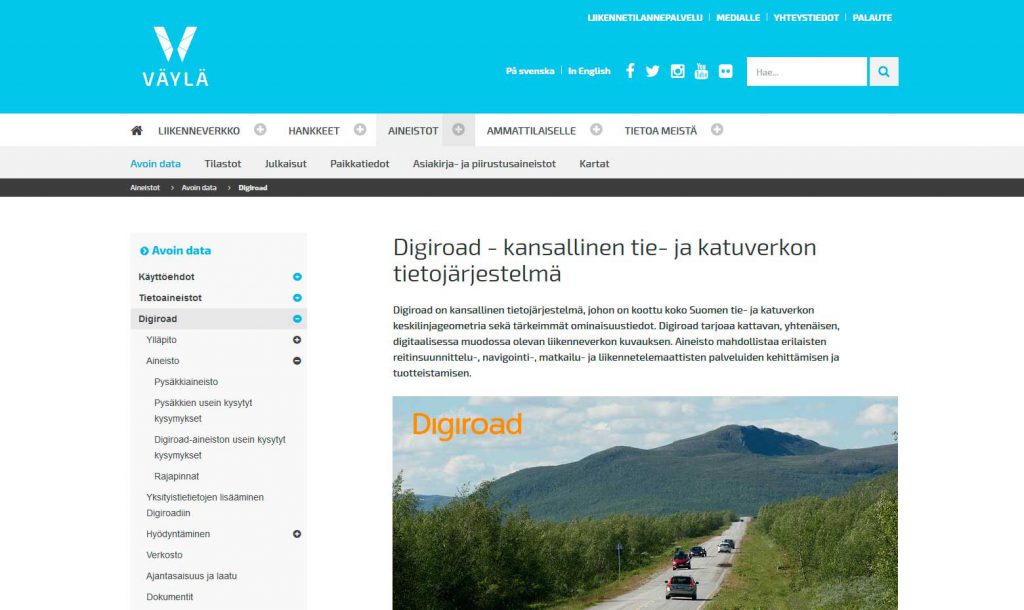Open the Medialle link
This screenshot has height=610, width=1024.
[738, 18]
